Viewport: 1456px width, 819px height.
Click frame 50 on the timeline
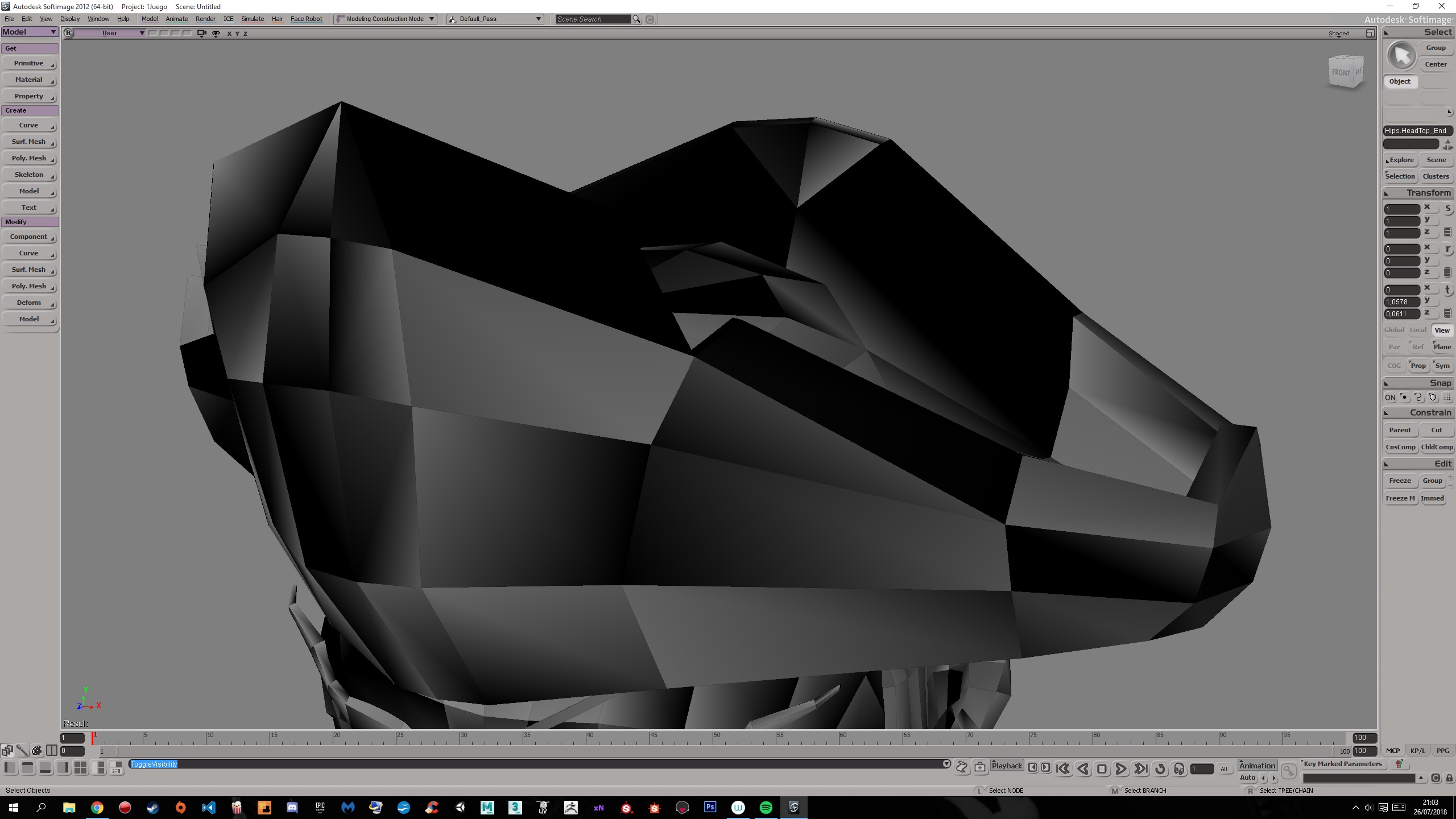pyautogui.click(x=713, y=739)
